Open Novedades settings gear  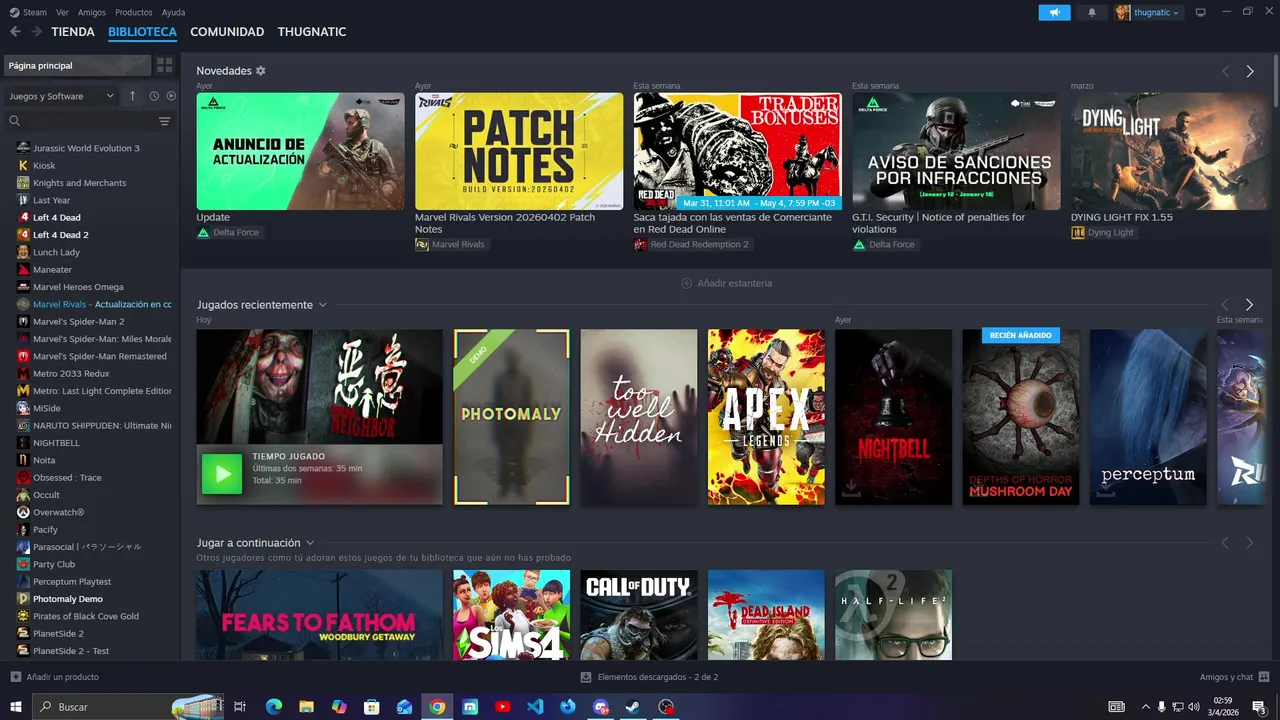(261, 71)
